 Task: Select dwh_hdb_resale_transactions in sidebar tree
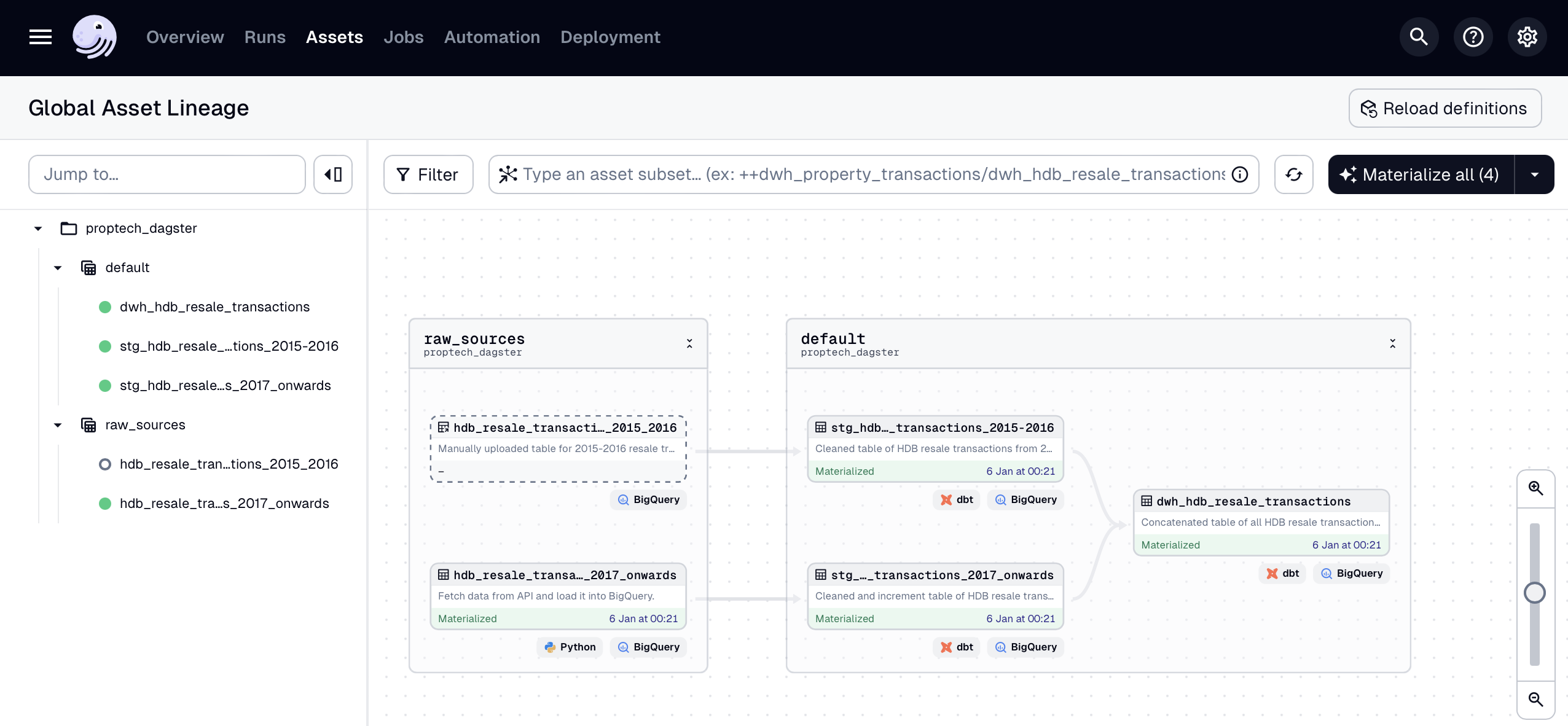pos(214,307)
